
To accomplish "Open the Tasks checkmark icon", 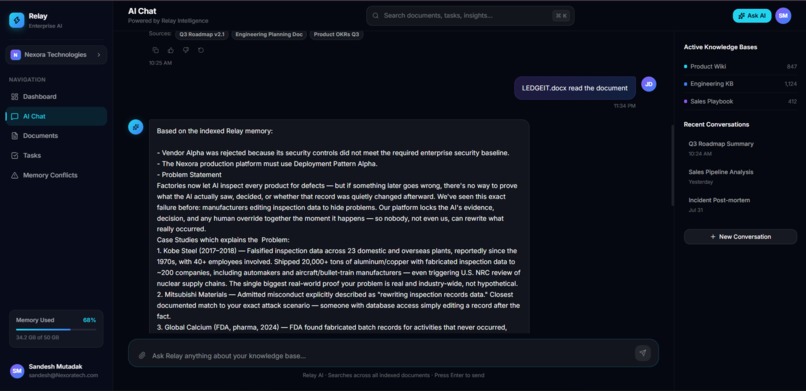I will [14, 156].
